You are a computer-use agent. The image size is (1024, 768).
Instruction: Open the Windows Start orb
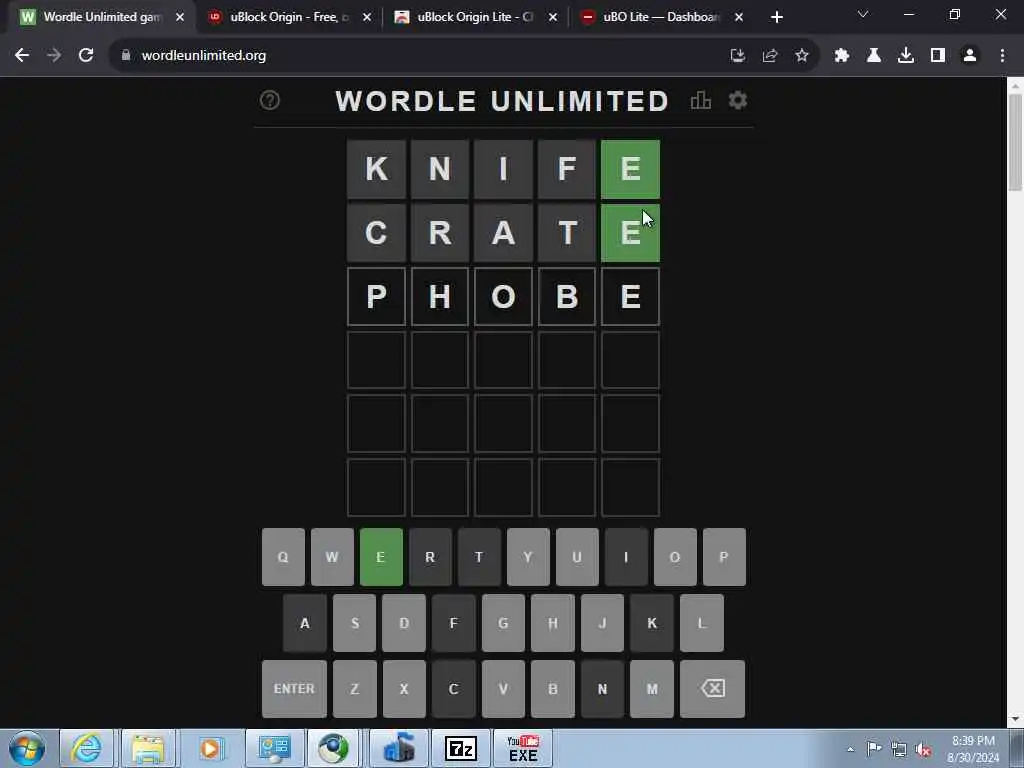tap(27, 748)
